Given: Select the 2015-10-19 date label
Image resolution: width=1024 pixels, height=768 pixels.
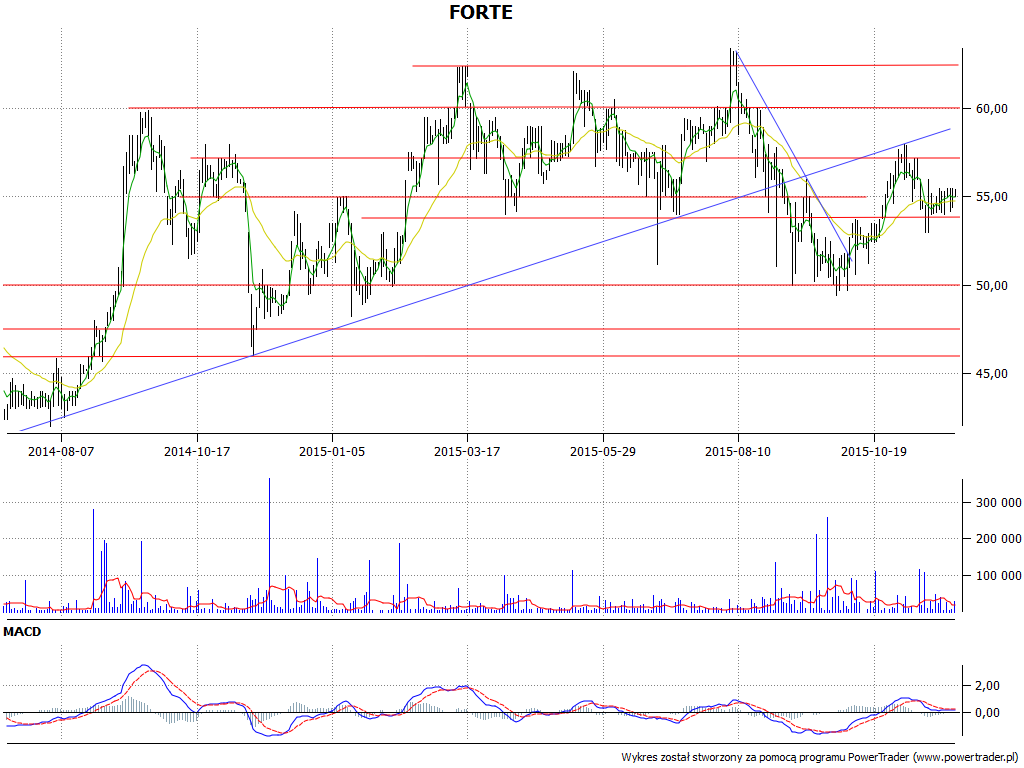Looking at the screenshot, I should (x=874, y=451).
